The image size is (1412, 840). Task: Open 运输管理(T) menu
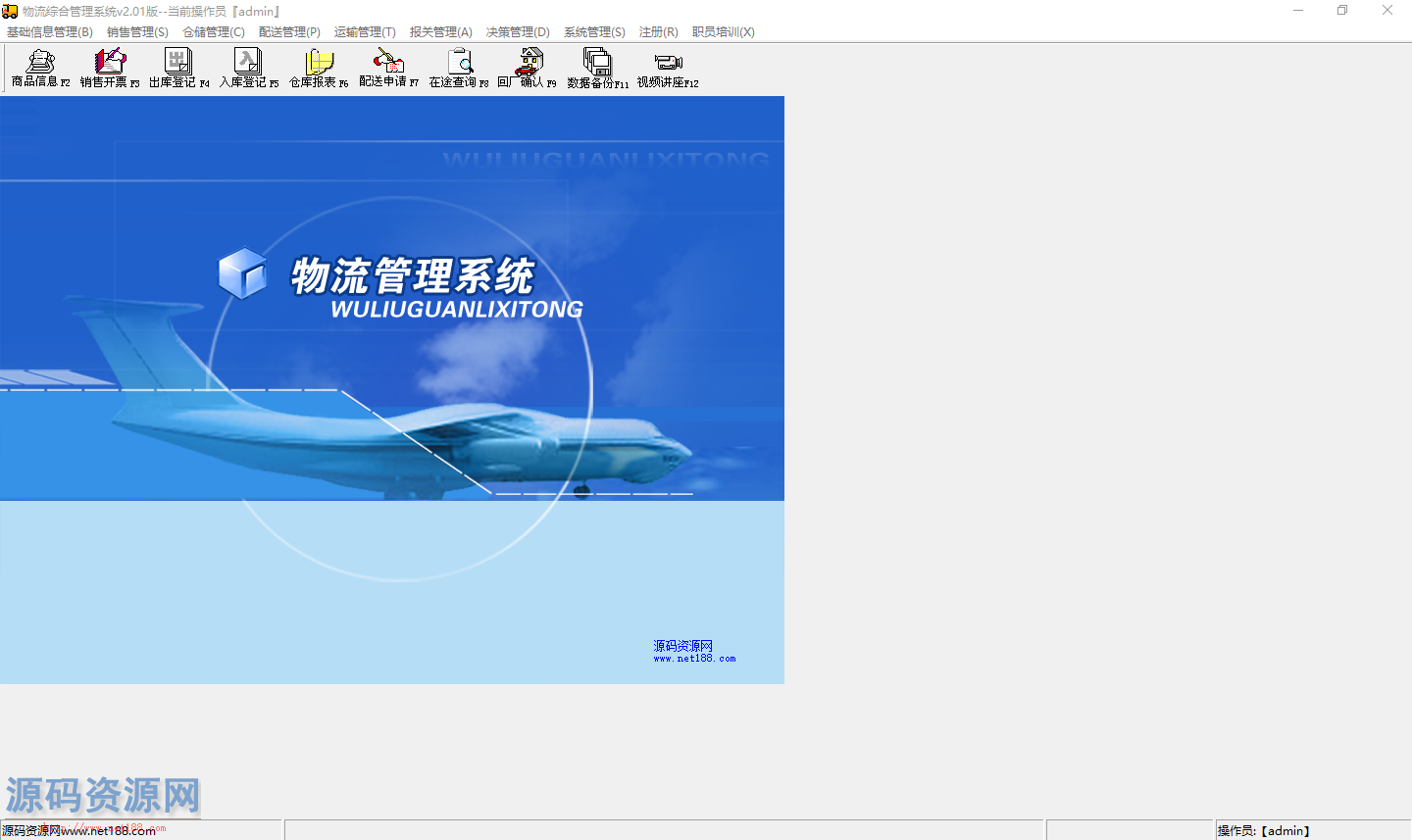click(365, 32)
